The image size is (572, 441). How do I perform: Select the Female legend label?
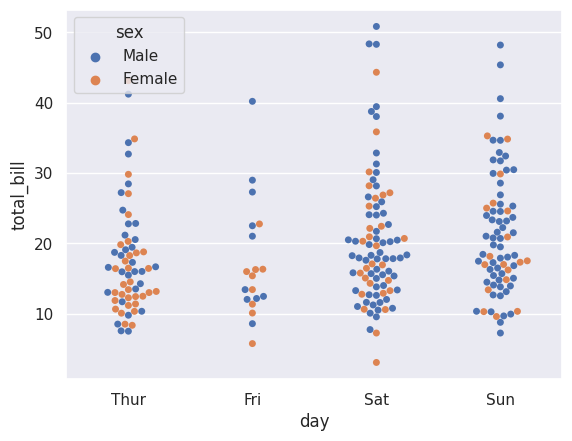coord(150,79)
